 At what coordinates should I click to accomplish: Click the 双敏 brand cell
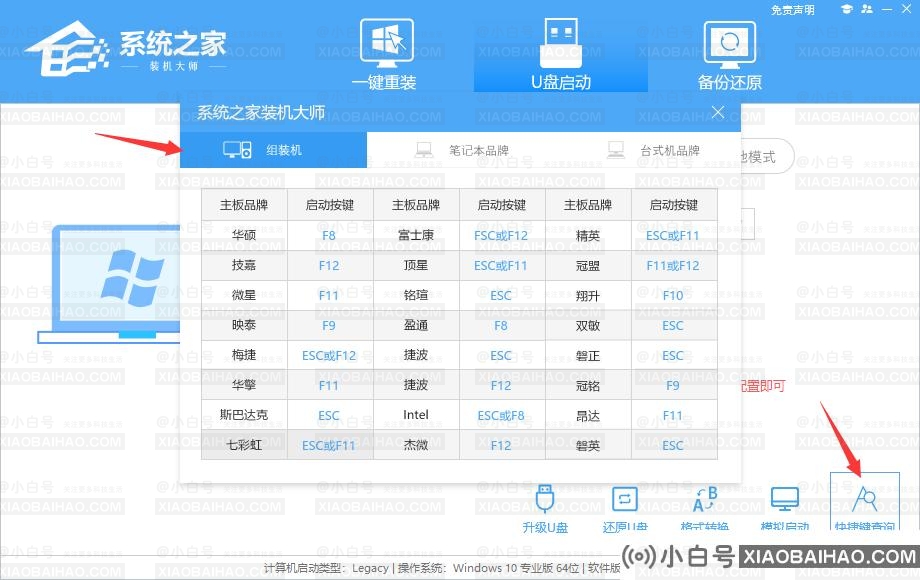[588, 325]
